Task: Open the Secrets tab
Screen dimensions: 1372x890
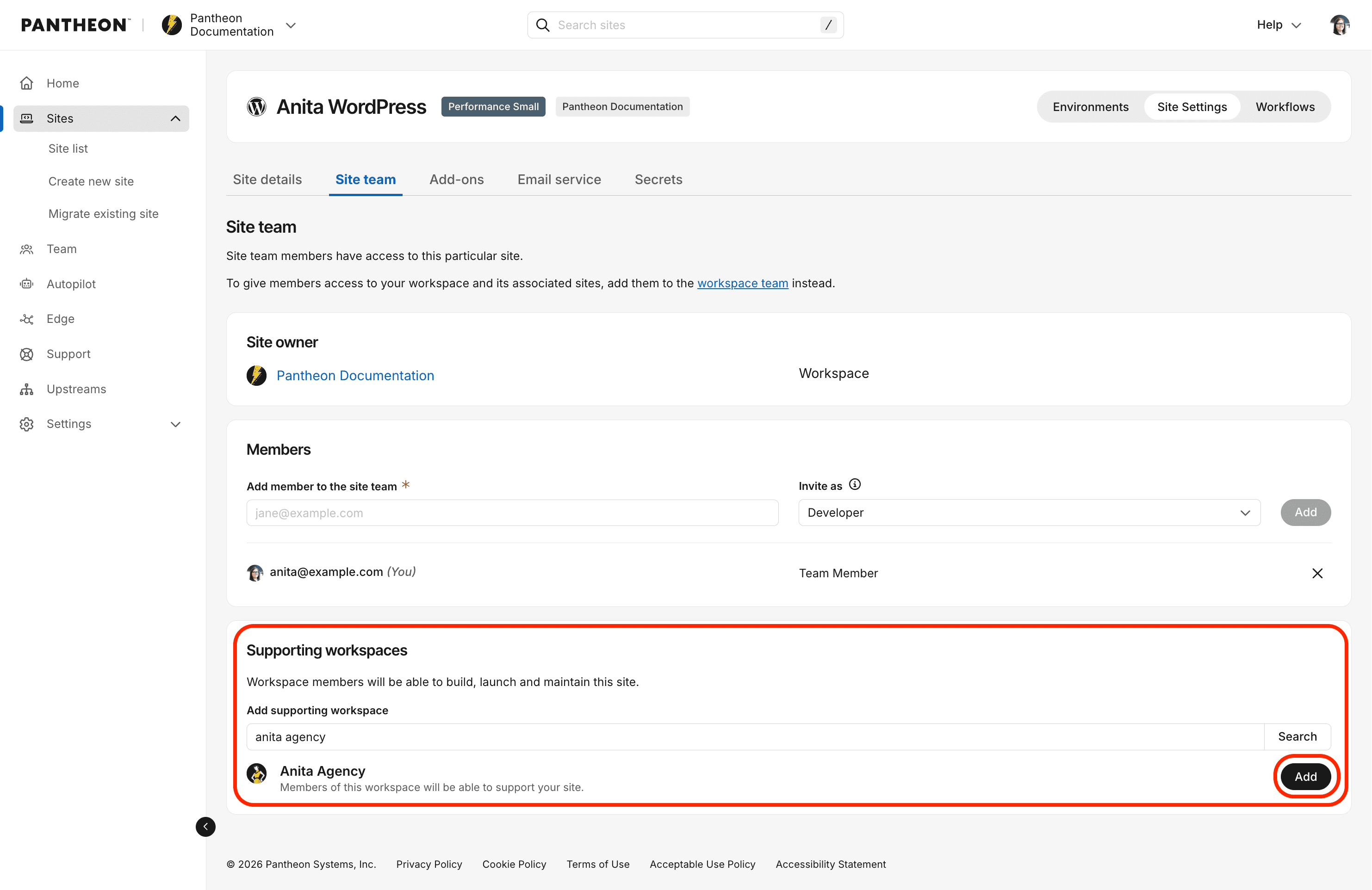Action: (x=658, y=179)
